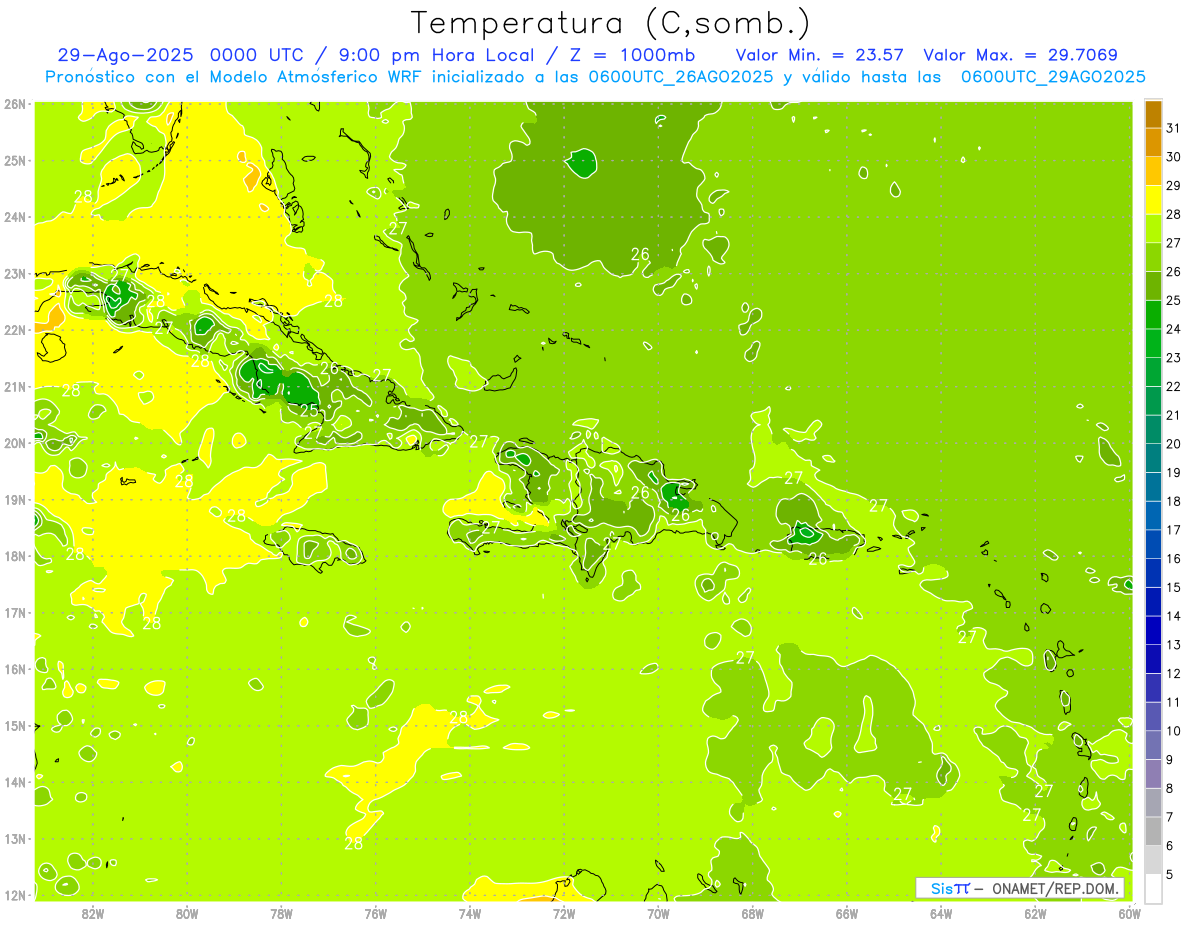
Task: Click the "21N" latitude label
Action: tap(15, 387)
